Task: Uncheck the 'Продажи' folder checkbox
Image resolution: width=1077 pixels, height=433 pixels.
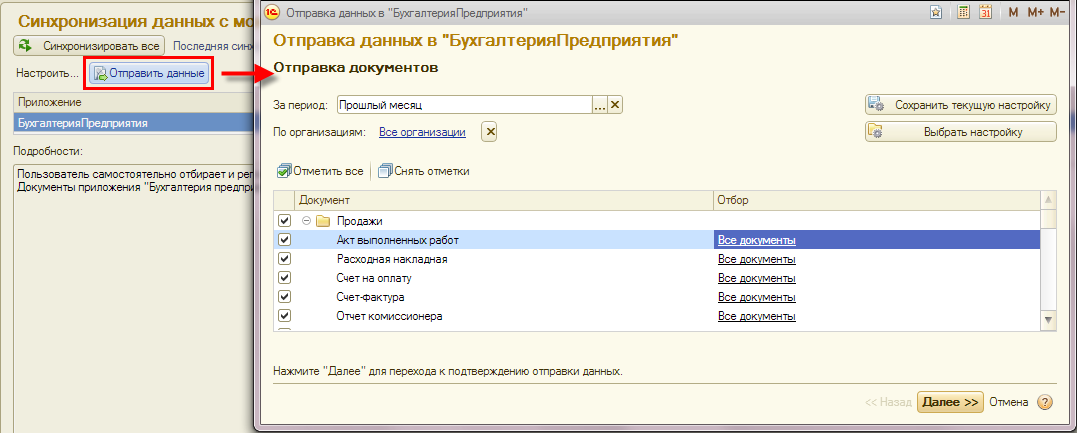Action: (x=284, y=221)
